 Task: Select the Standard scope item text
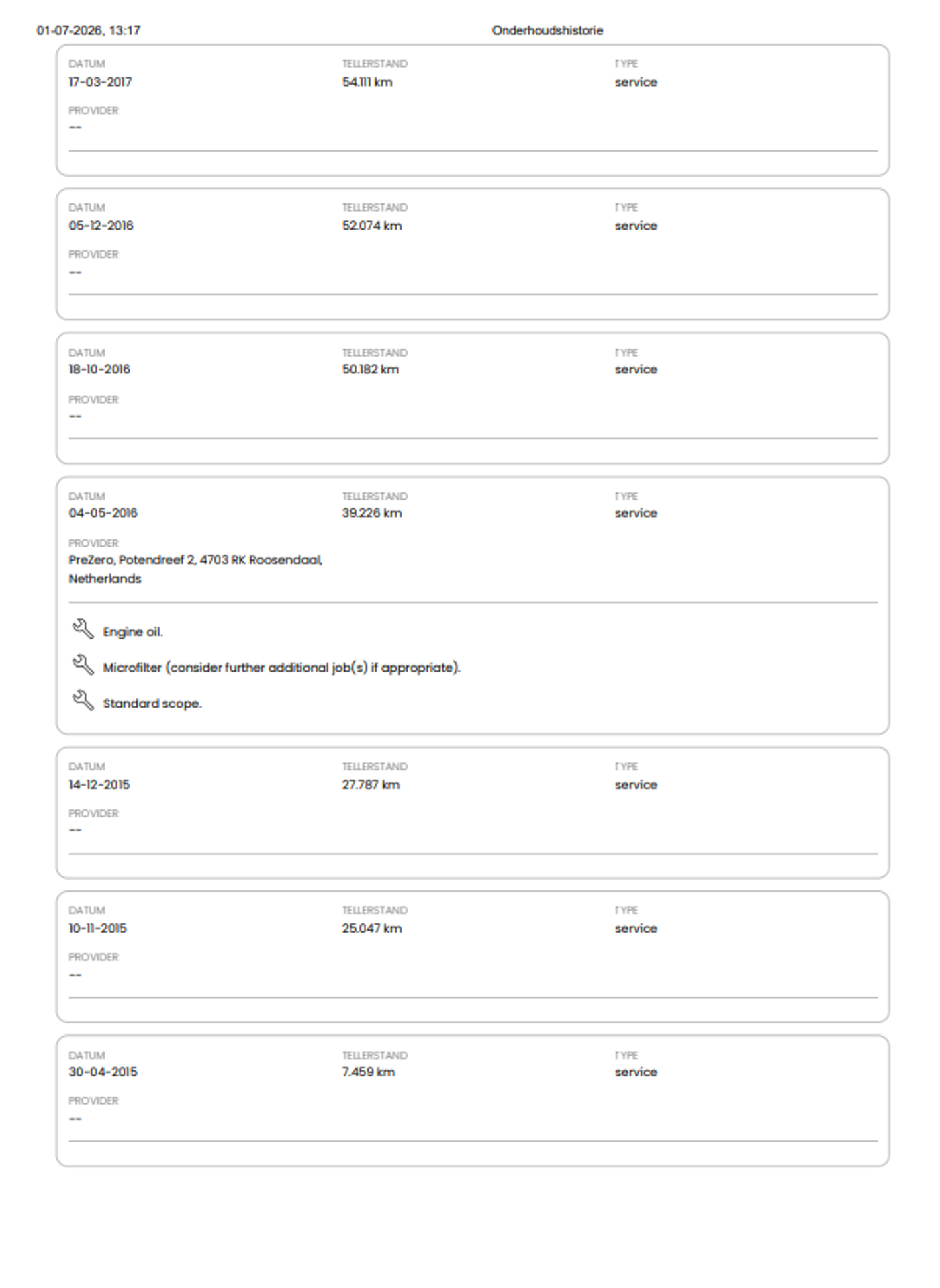[x=152, y=704]
